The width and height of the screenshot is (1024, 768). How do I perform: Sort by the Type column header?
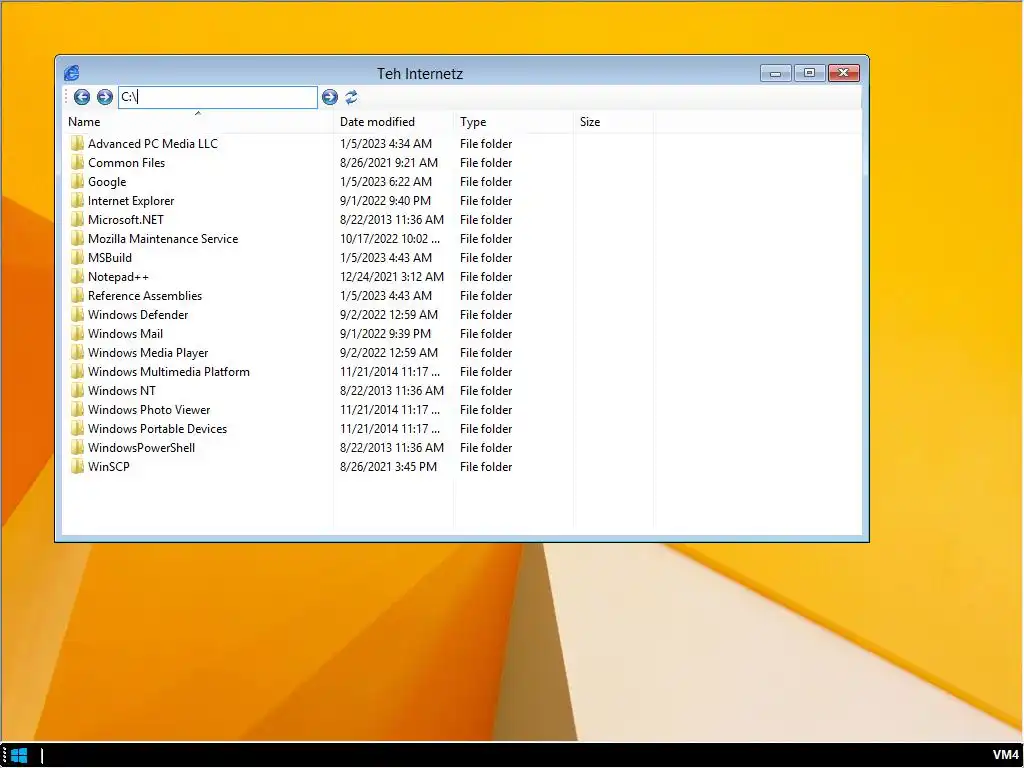(513, 121)
